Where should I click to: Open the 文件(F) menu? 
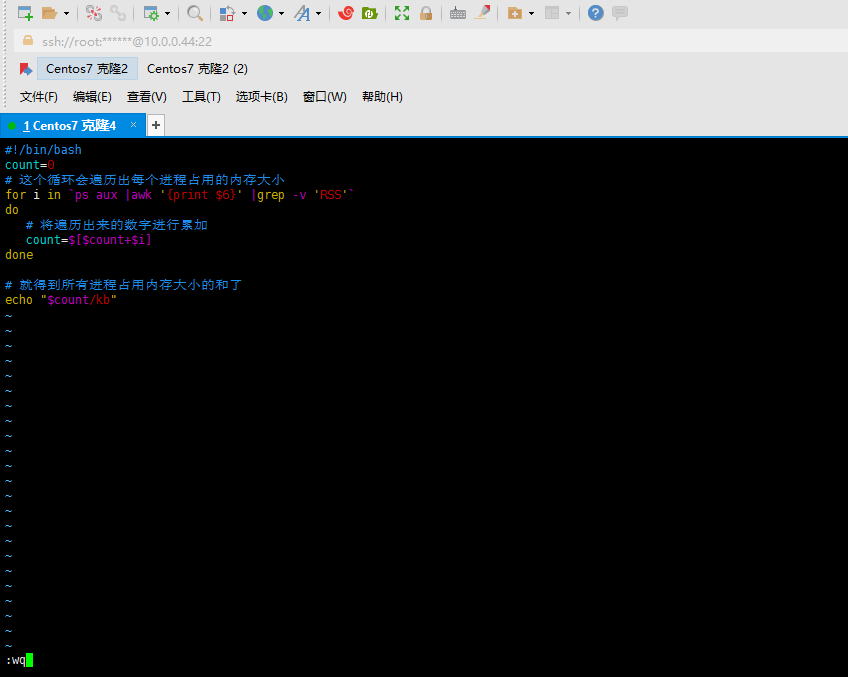coord(38,97)
